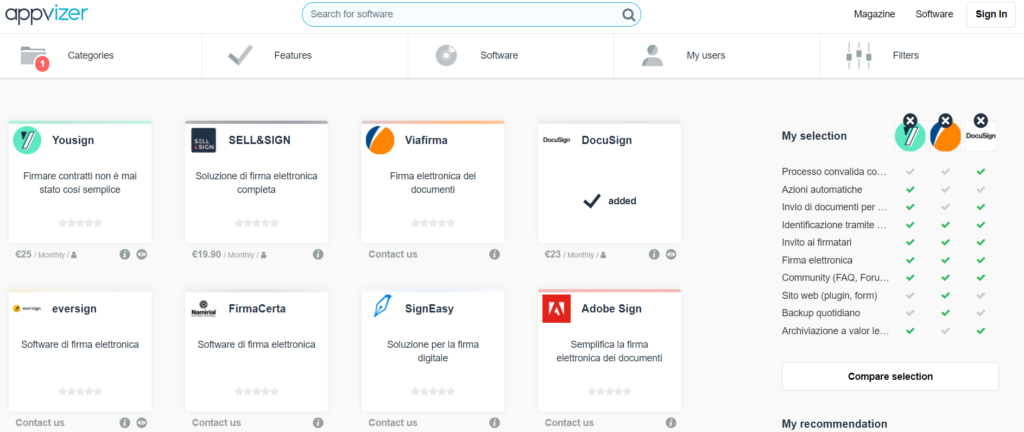Click the eye icon on eversign card
This screenshot has height=432, width=1024.
coord(142,423)
